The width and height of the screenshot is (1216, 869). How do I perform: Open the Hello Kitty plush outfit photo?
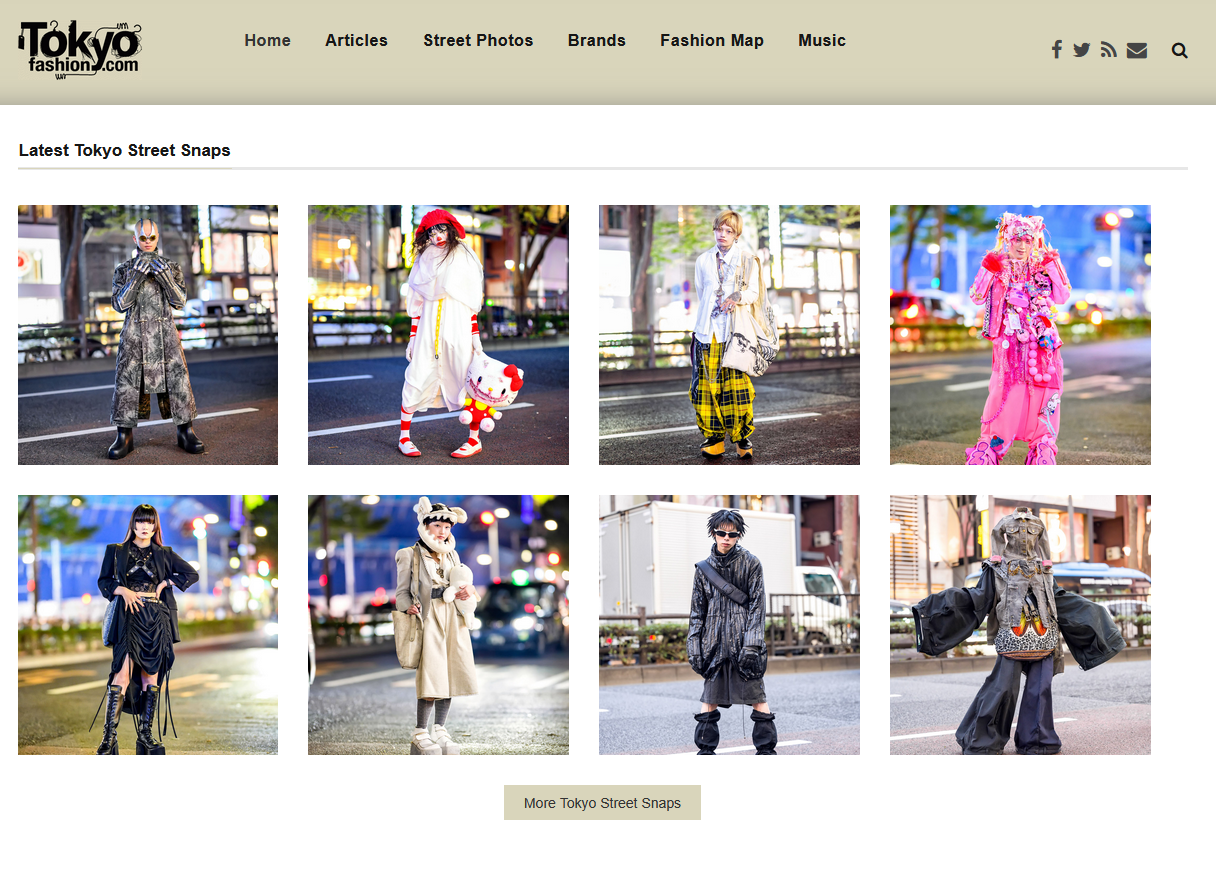[x=438, y=335]
